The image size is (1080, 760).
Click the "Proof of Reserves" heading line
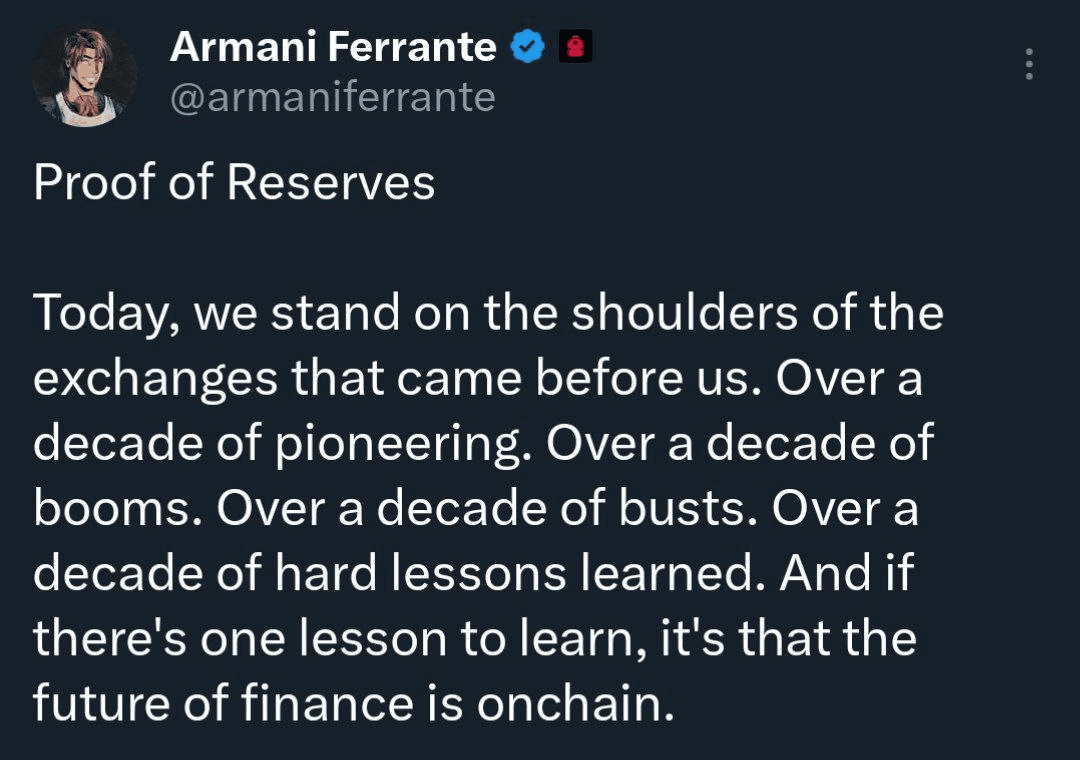click(234, 183)
